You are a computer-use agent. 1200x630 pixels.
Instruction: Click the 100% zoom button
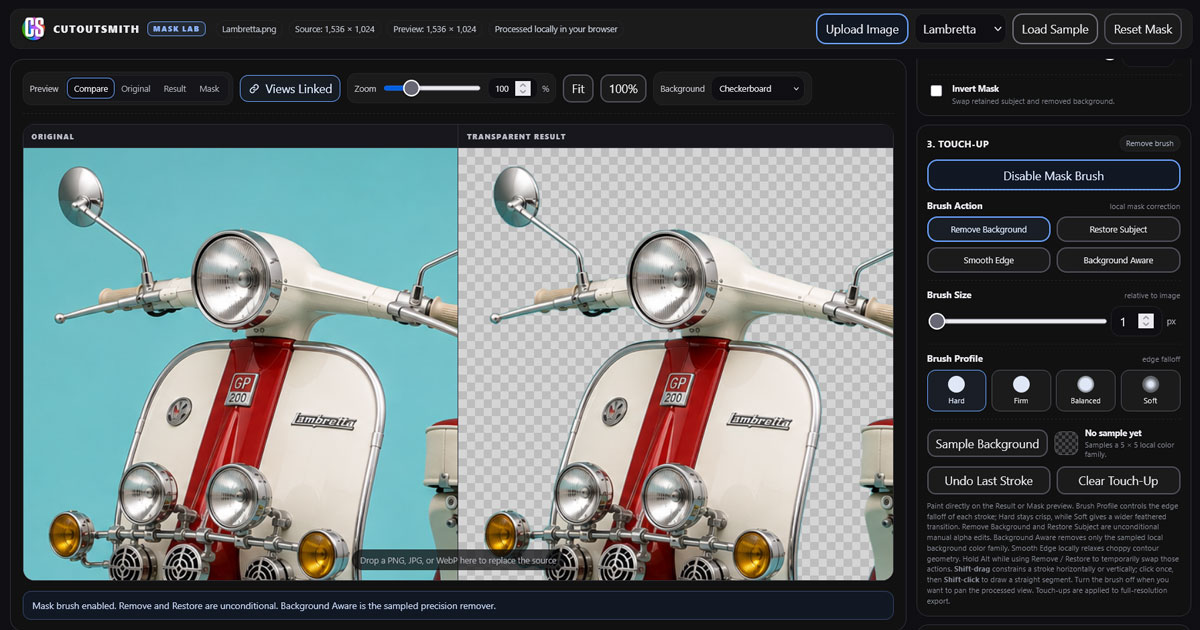pos(623,89)
